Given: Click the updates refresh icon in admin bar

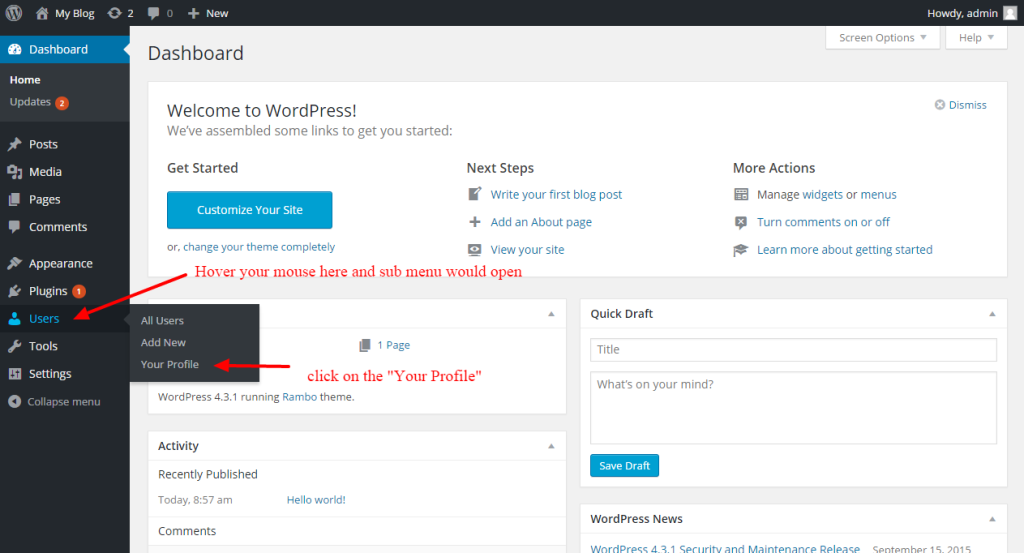Looking at the screenshot, I should click(x=114, y=13).
